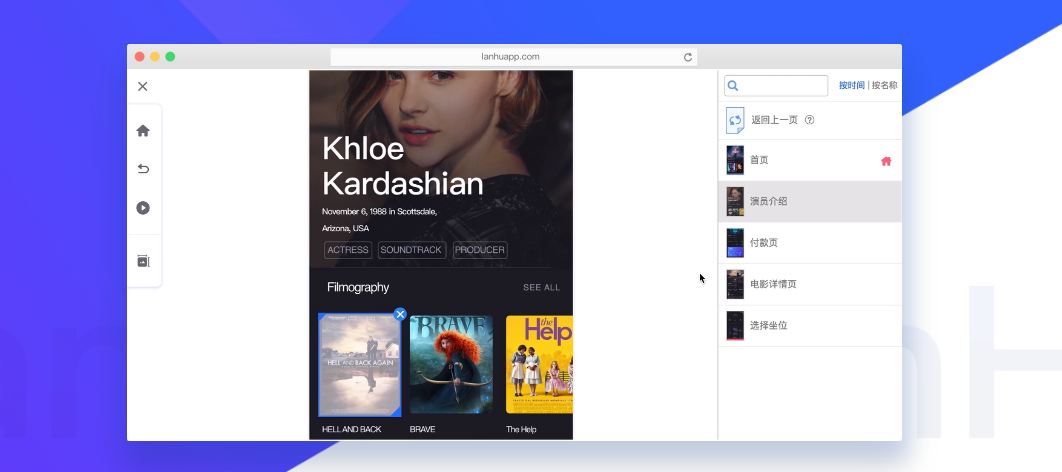Click the undo back arrow icon in sidebar
This screenshot has height=472, width=1062.
click(143, 169)
